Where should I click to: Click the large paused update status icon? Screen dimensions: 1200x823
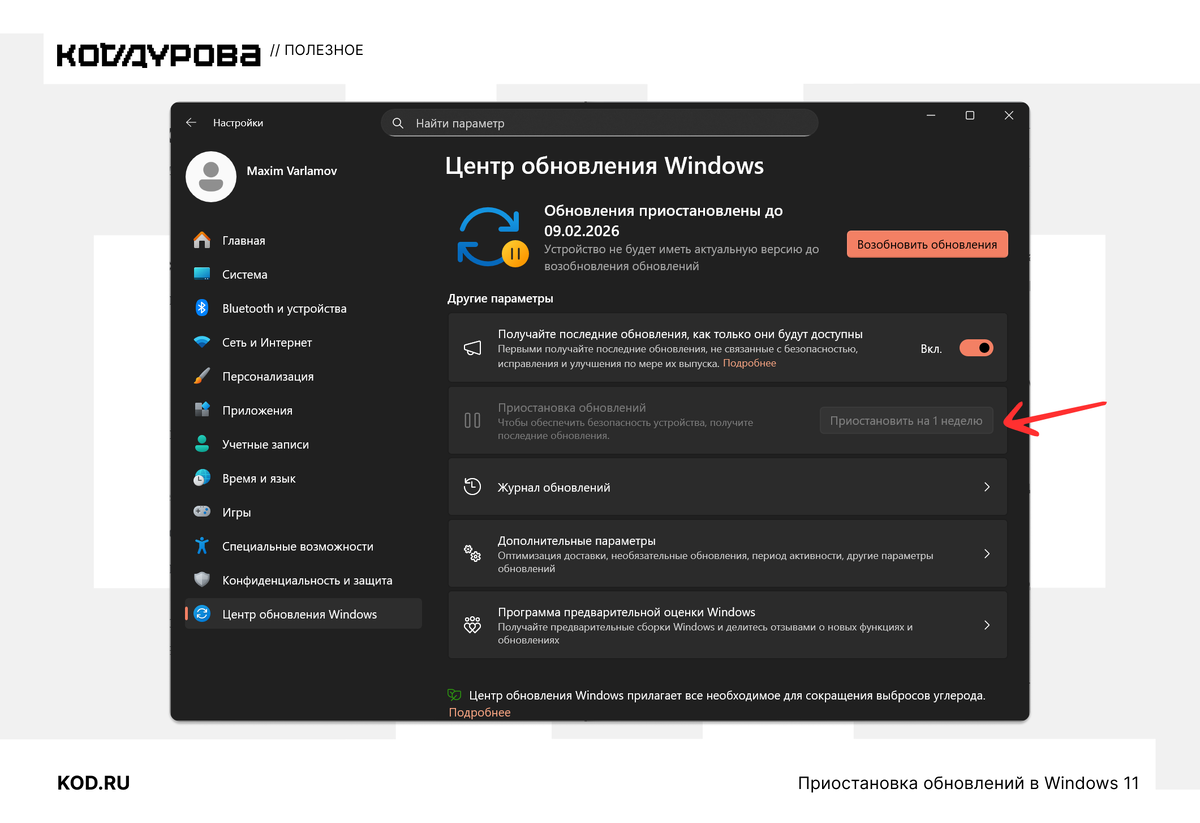(491, 236)
